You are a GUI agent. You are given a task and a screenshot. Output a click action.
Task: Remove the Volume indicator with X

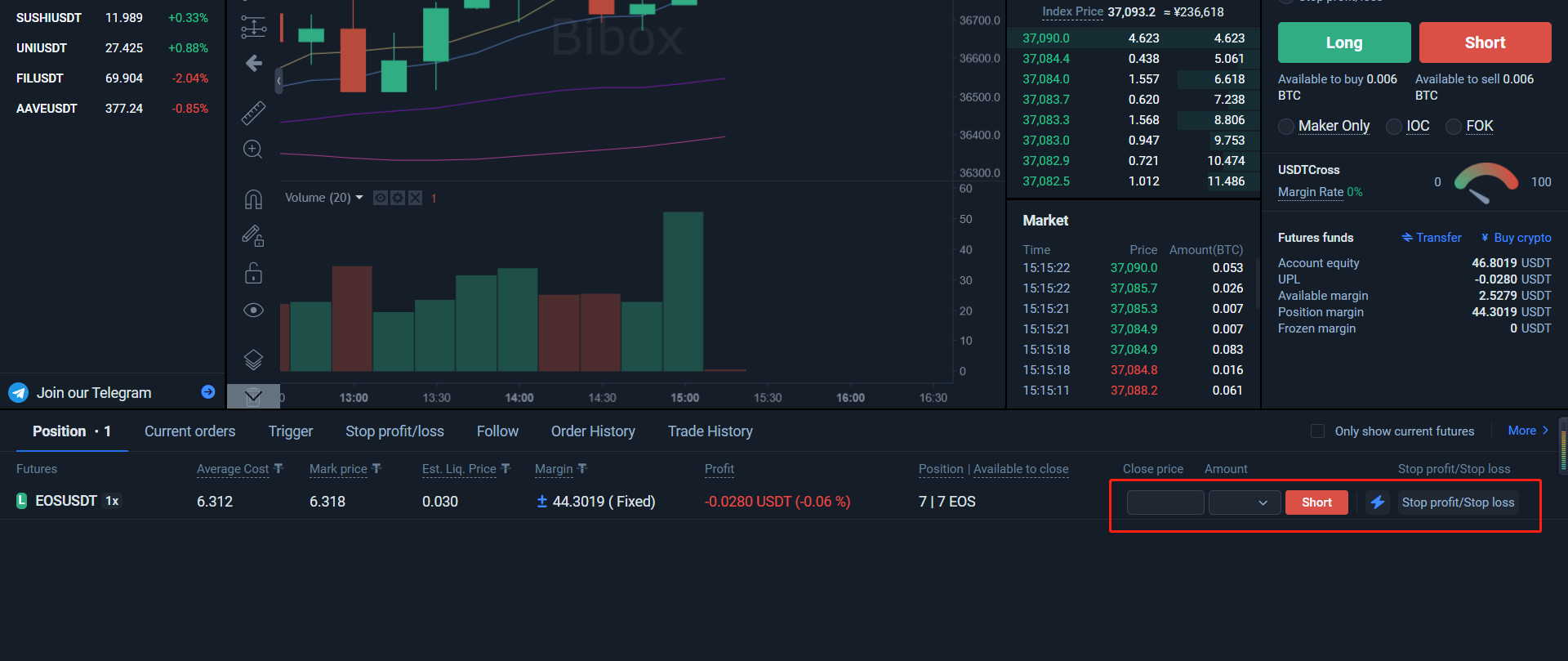pyautogui.click(x=415, y=198)
